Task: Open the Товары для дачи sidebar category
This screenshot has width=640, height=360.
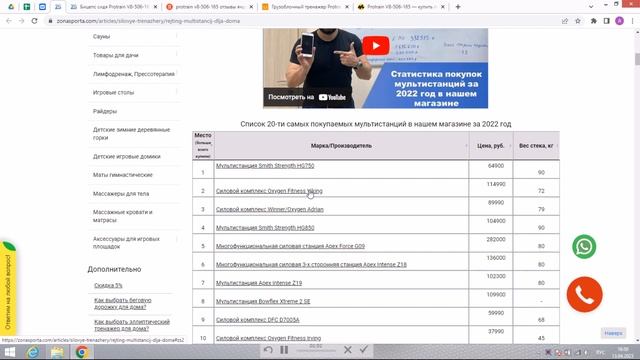Action: [x=116, y=55]
